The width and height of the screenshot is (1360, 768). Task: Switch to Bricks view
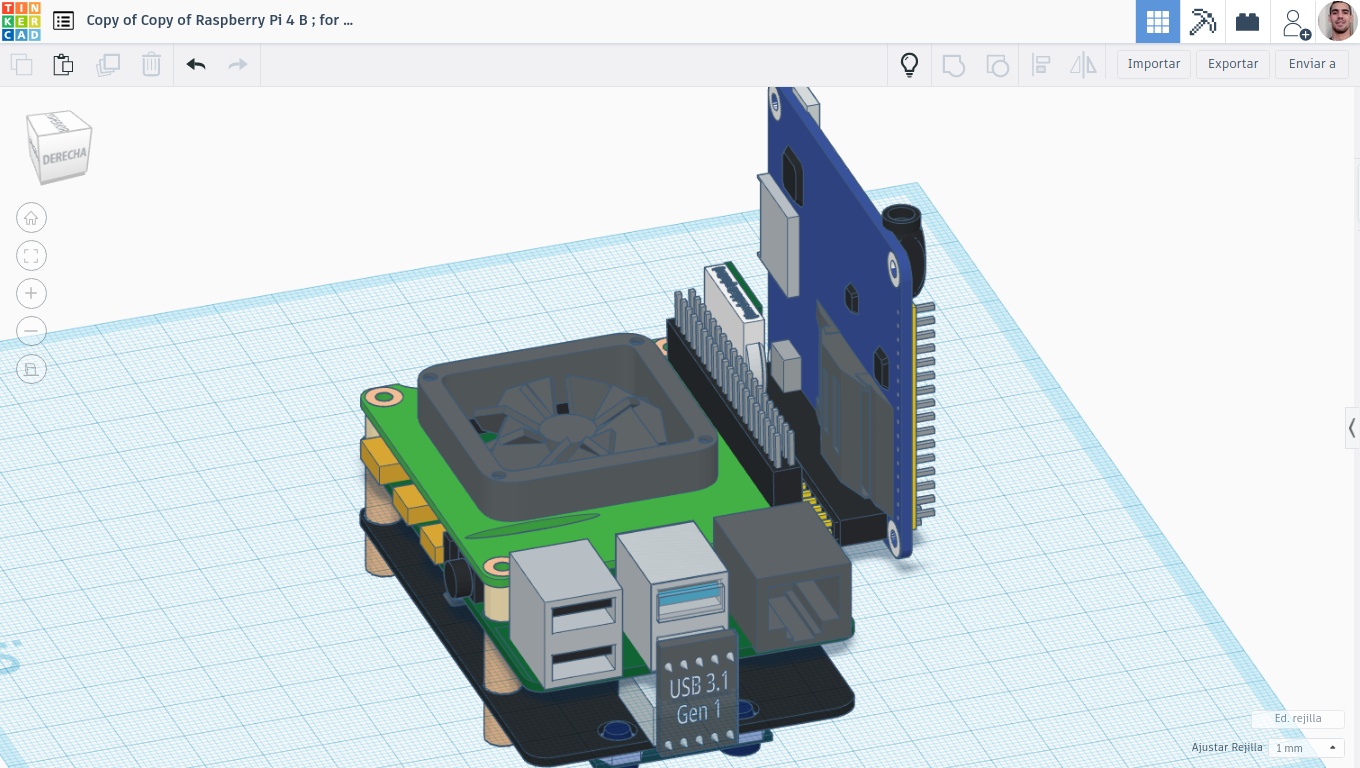click(x=1247, y=21)
